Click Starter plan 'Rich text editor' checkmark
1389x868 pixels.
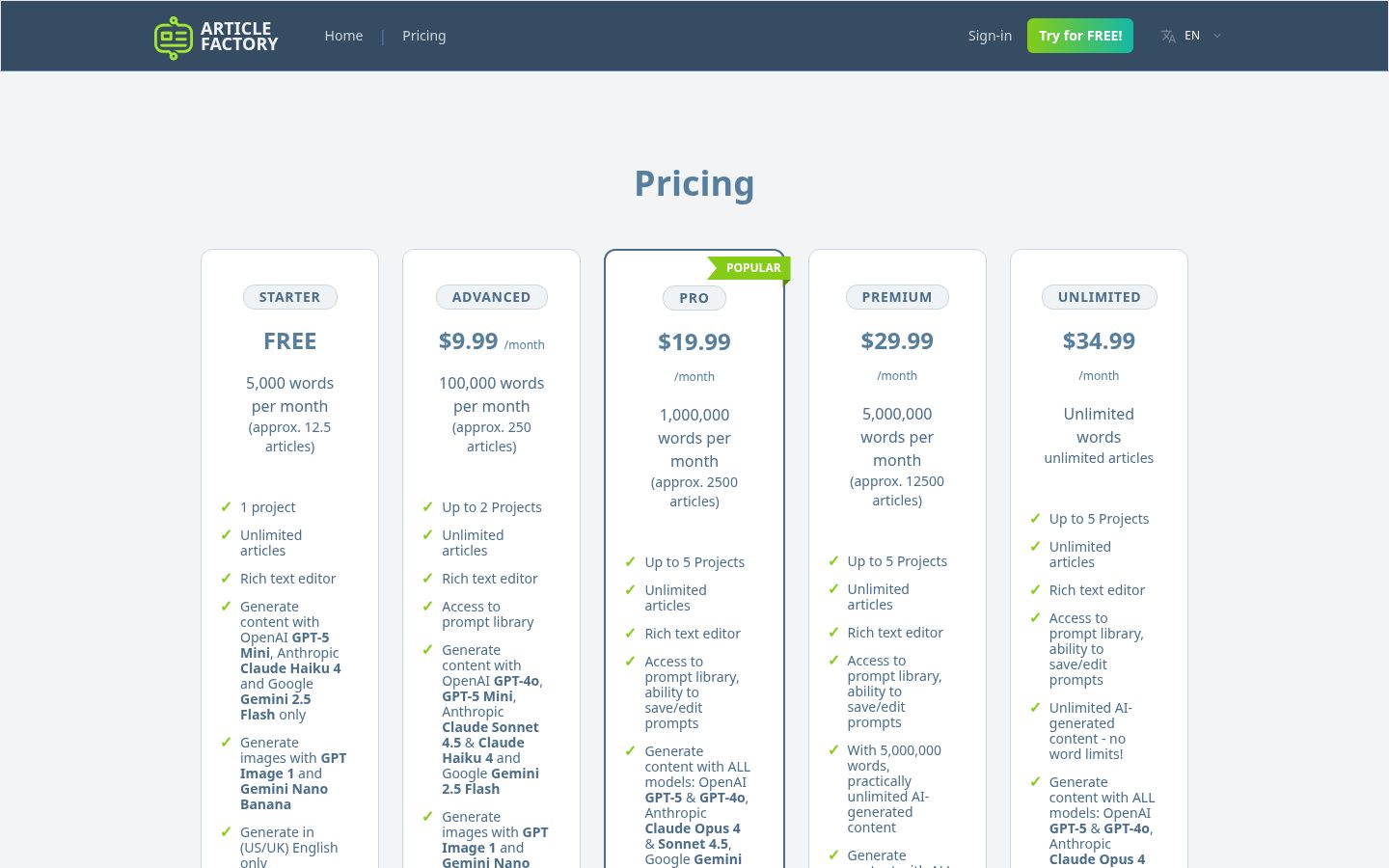tap(226, 579)
